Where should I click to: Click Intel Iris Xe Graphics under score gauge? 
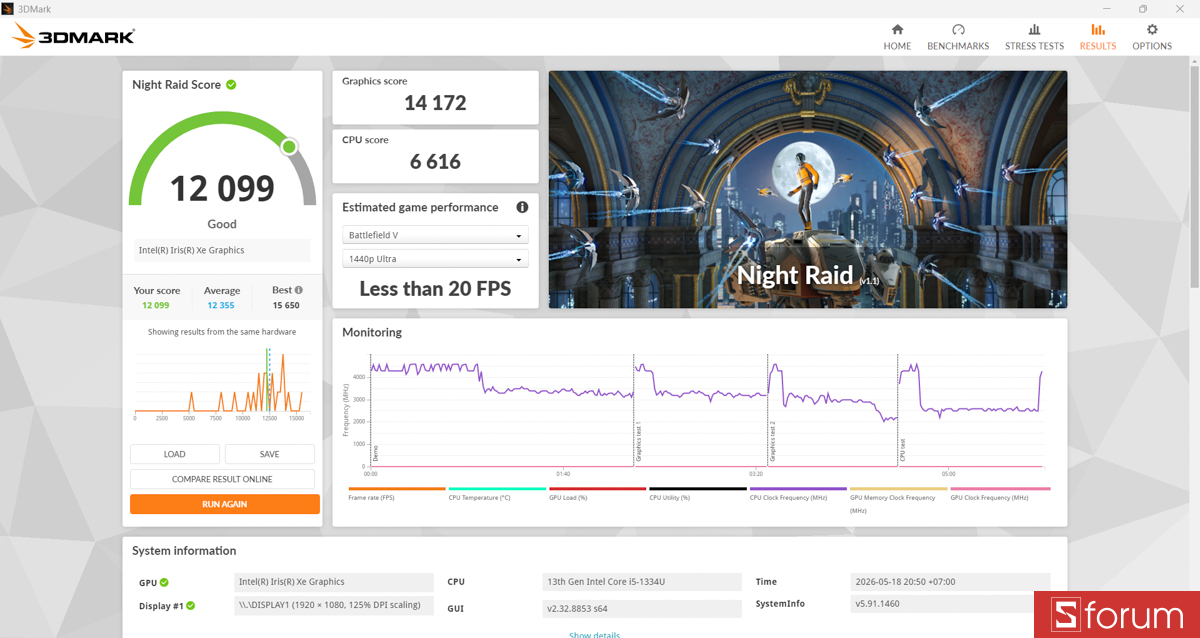(222, 250)
